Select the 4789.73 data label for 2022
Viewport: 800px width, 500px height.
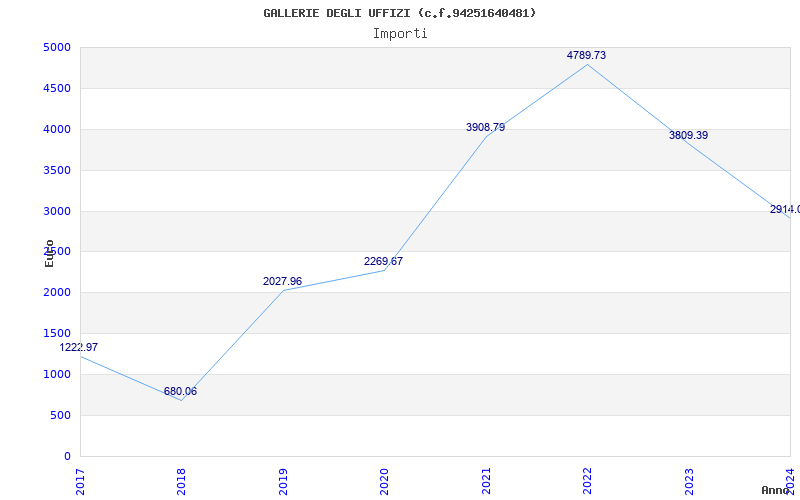[x=586, y=55]
